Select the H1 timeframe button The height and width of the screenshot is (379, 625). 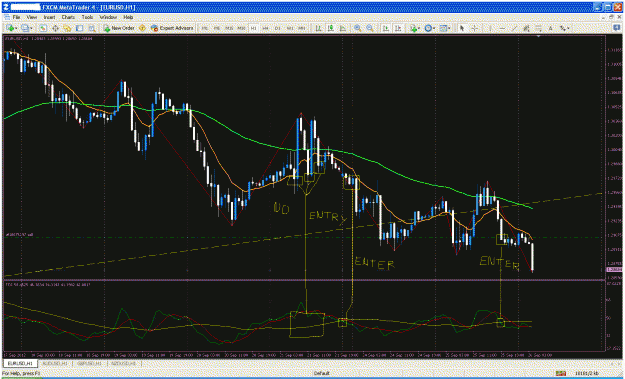point(254,28)
